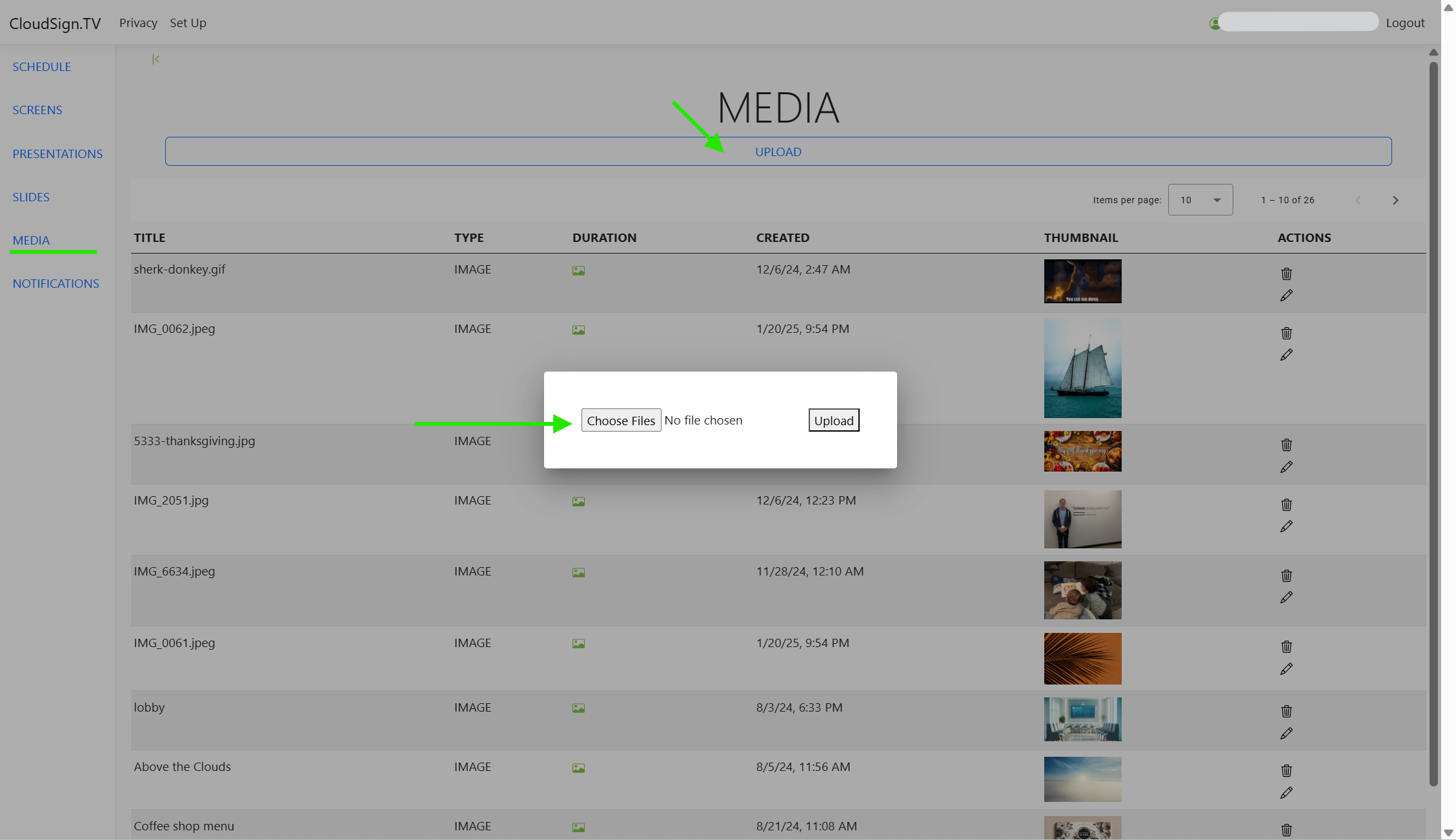Click image type icon for IMG_6634.jpeg
Image resolution: width=1456 pixels, height=840 pixels.
pos(578,573)
